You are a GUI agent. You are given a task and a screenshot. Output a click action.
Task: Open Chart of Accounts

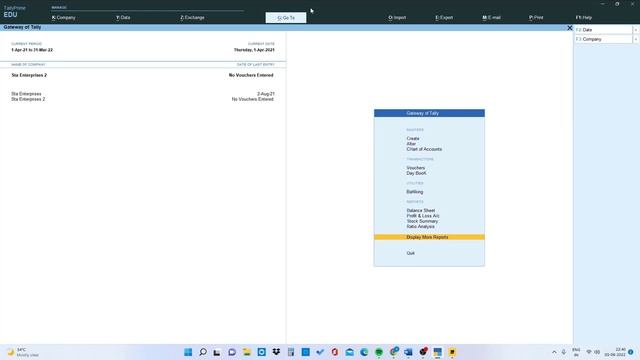[424, 149]
